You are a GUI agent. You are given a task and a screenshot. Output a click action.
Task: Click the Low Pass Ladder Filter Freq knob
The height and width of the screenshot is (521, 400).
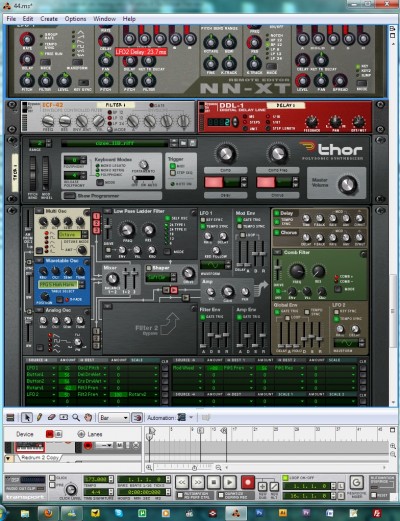[127, 229]
